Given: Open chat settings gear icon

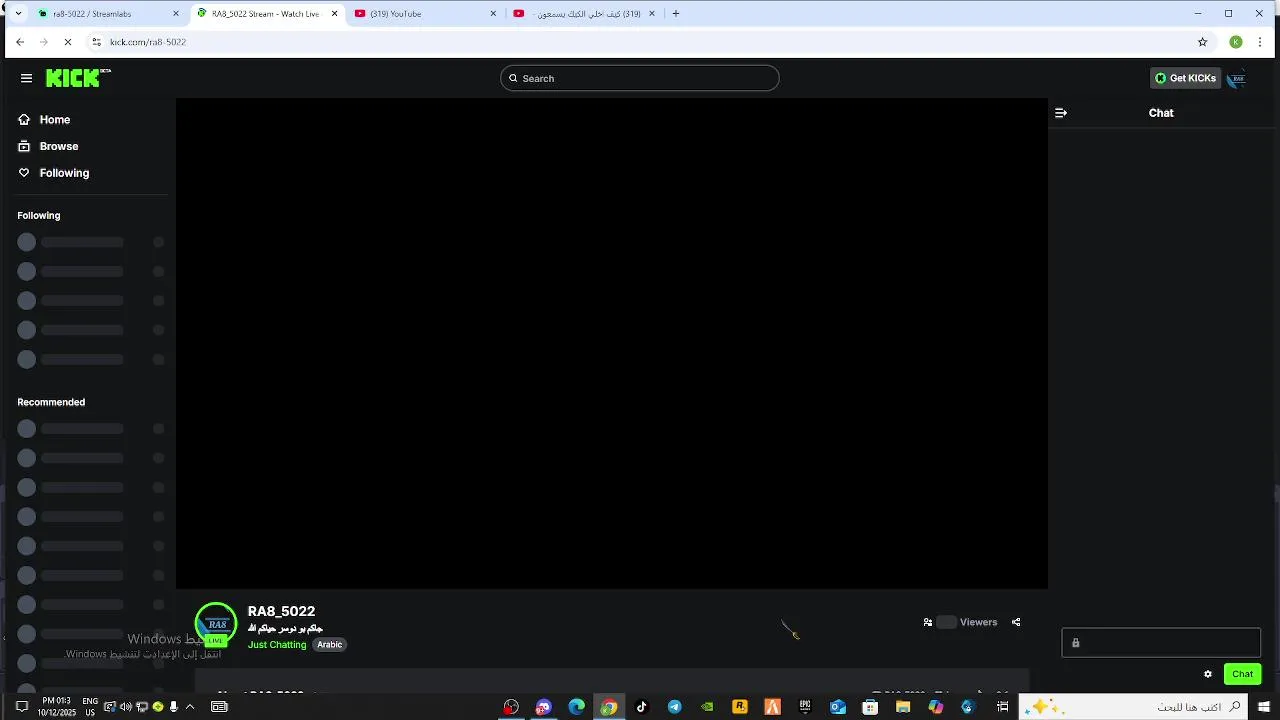Looking at the screenshot, I should pyautogui.click(x=1208, y=674).
